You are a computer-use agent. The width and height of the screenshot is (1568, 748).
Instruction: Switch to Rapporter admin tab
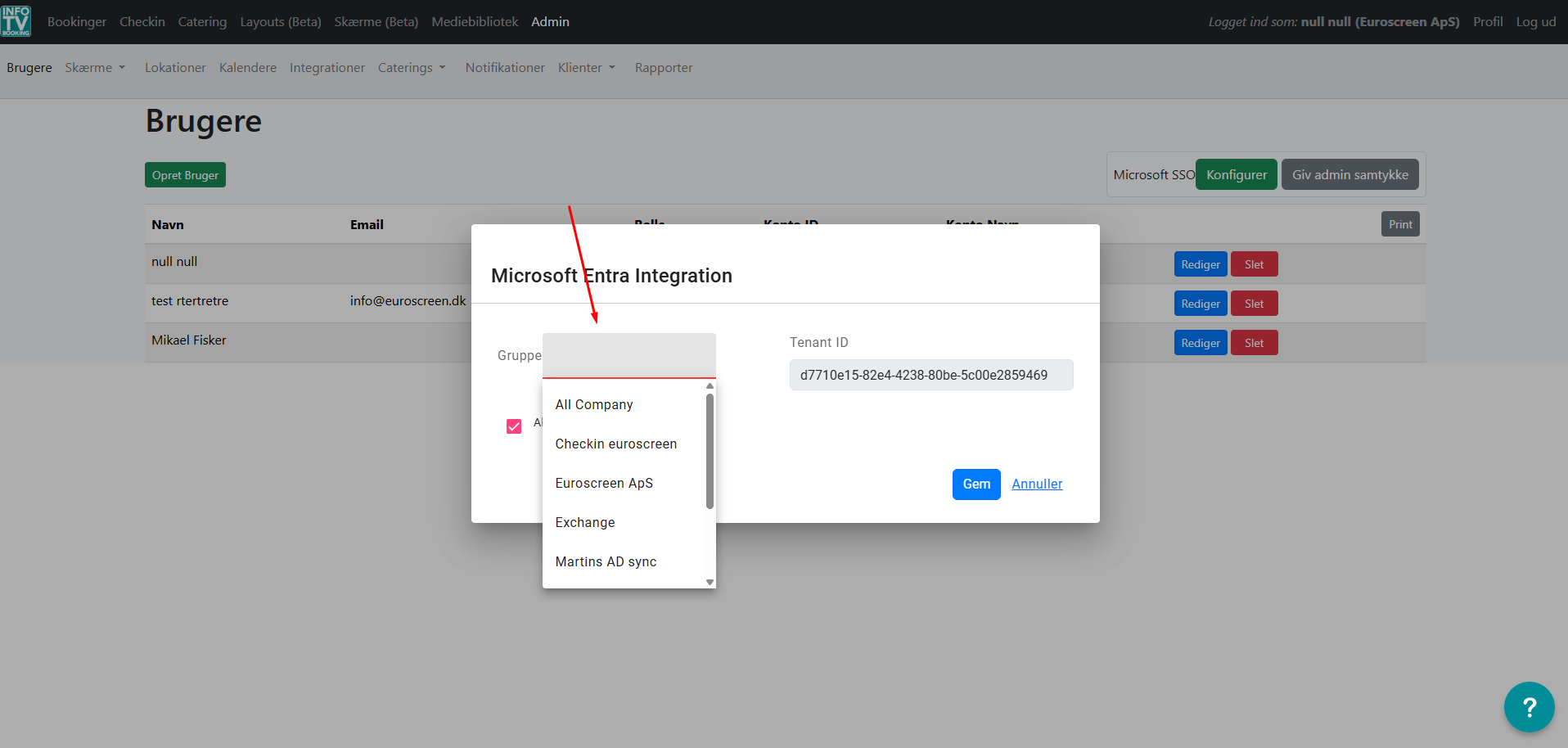point(664,67)
